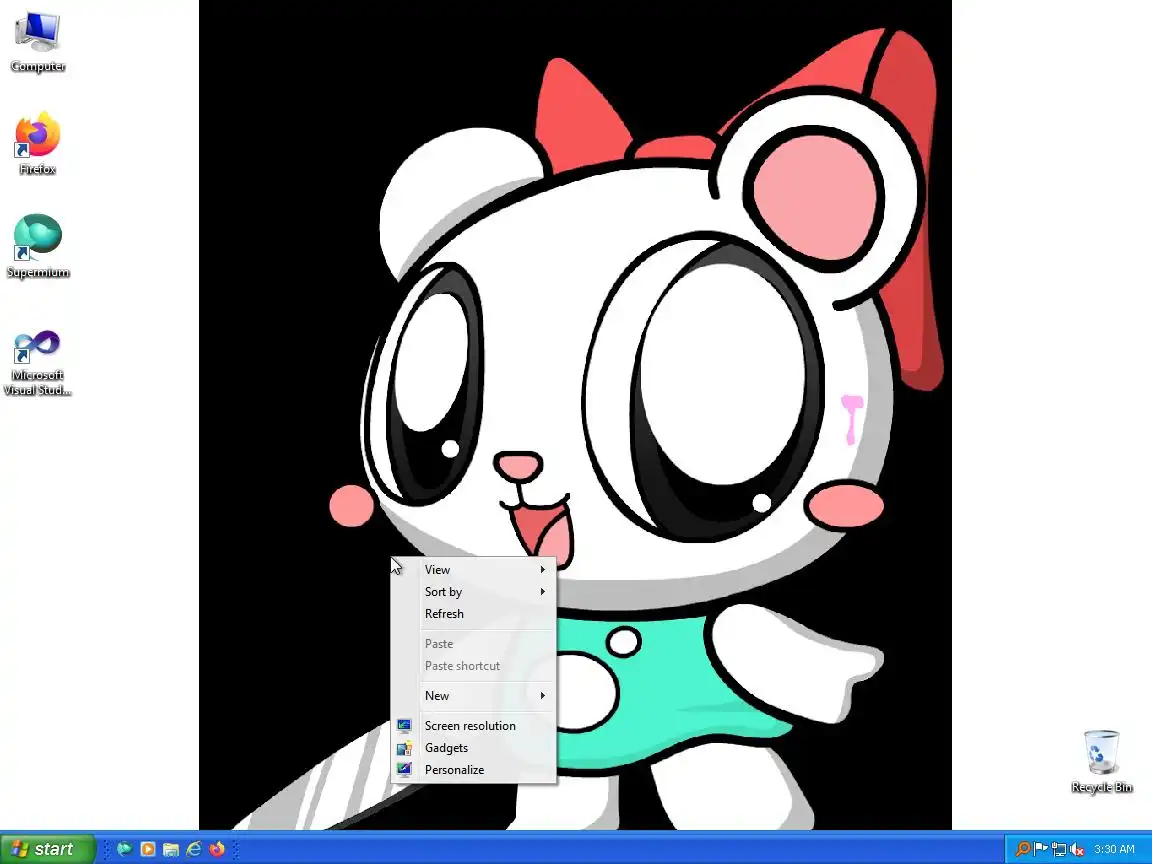The height and width of the screenshot is (864, 1152).
Task: Click the grayed-out Paste shortcut entry
Action: (x=473, y=666)
